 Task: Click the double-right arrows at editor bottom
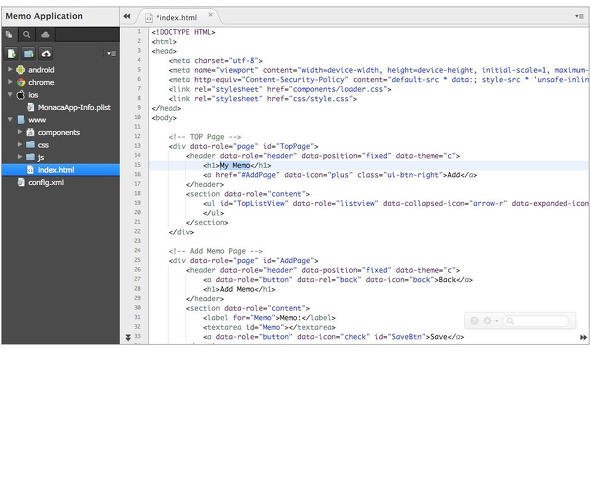click(583, 337)
